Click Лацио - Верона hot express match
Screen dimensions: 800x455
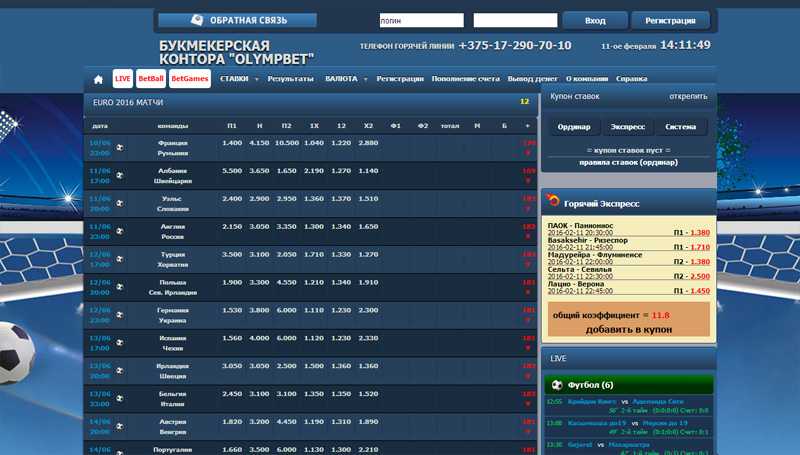point(576,284)
